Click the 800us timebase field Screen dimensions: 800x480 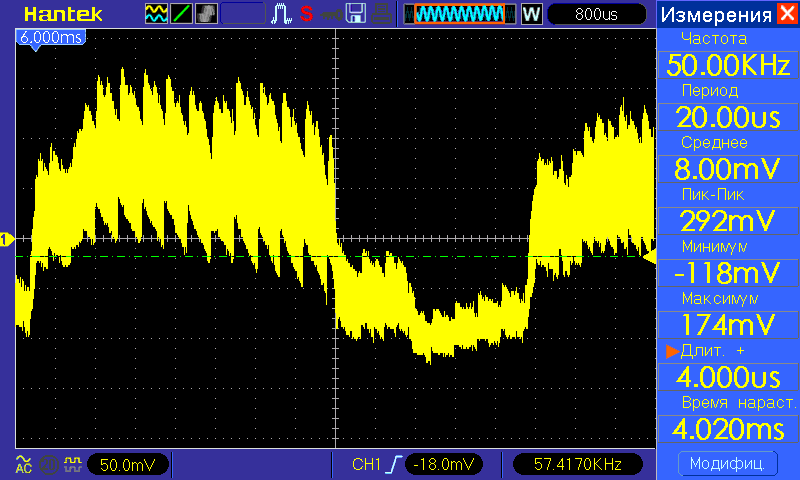[597, 14]
